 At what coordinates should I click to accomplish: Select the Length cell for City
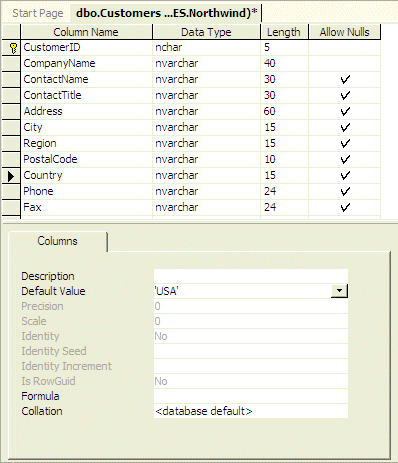point(284,128)
